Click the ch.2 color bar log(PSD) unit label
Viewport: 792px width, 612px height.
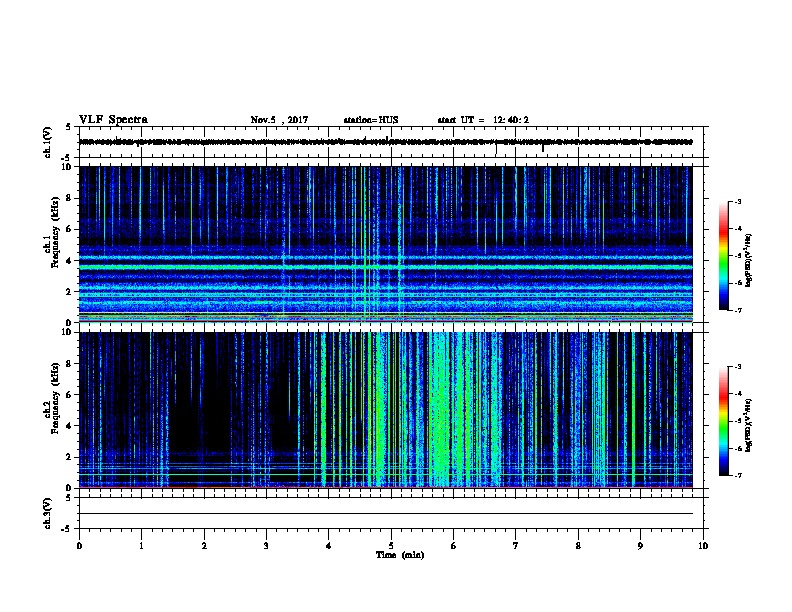[749, 425]
